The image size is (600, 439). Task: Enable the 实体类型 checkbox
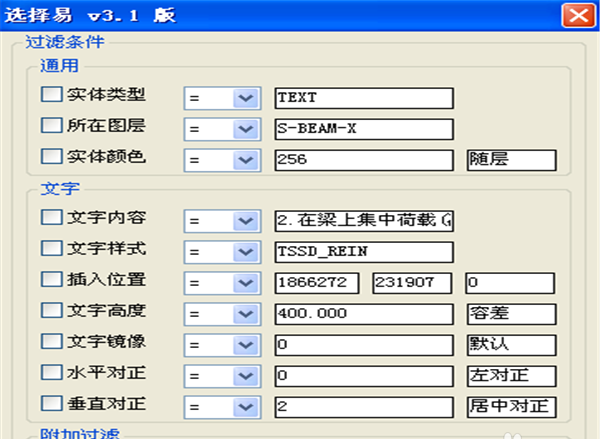tap(50, 96)
